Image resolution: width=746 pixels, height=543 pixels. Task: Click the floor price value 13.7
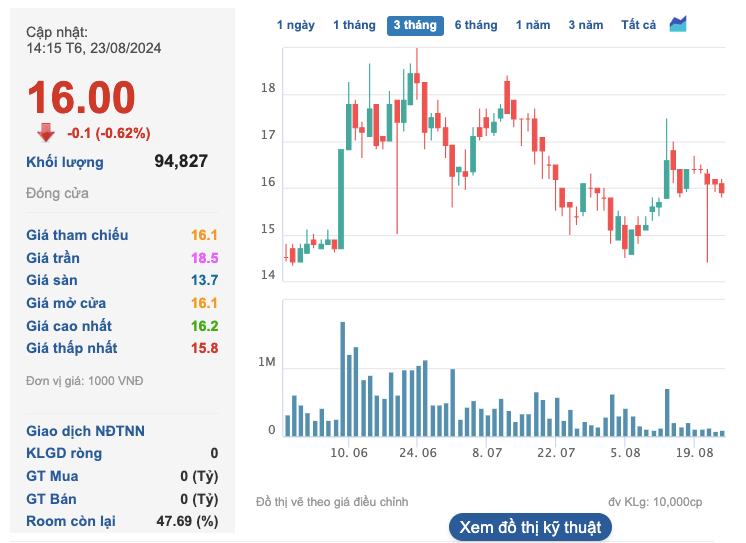205,280
